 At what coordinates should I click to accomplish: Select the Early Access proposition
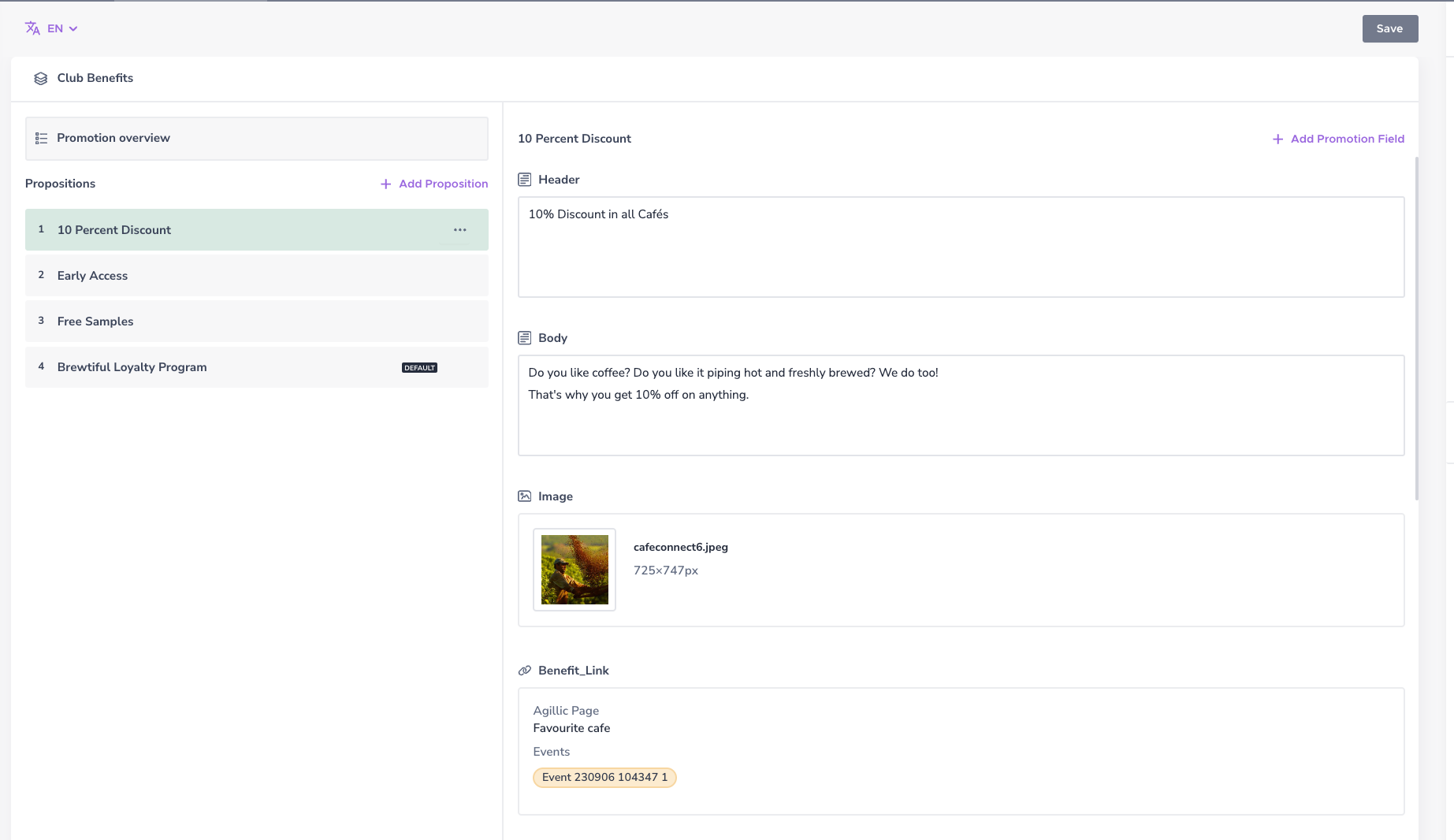point(256,276)
